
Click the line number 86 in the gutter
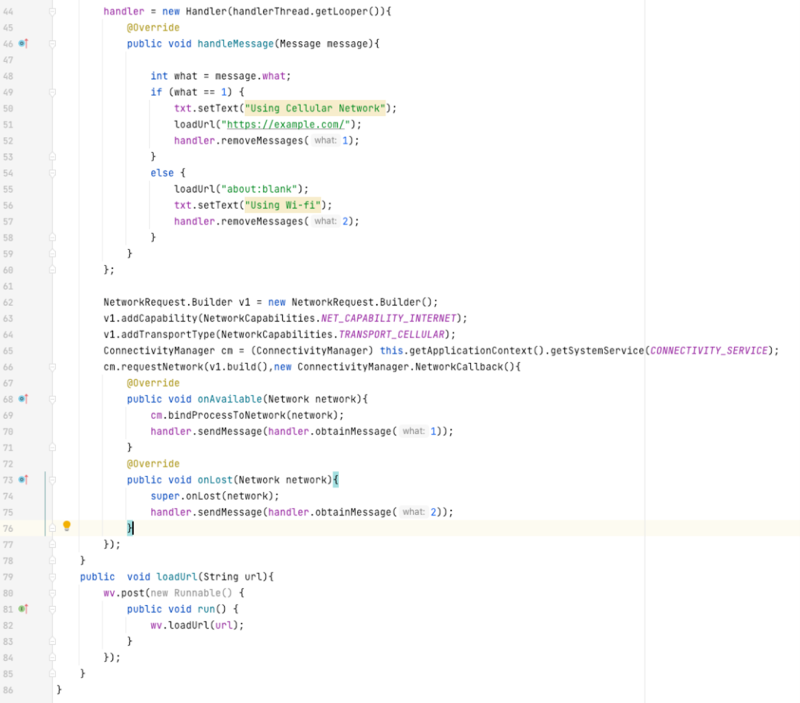pyautogui.click(x=8, y=690)
